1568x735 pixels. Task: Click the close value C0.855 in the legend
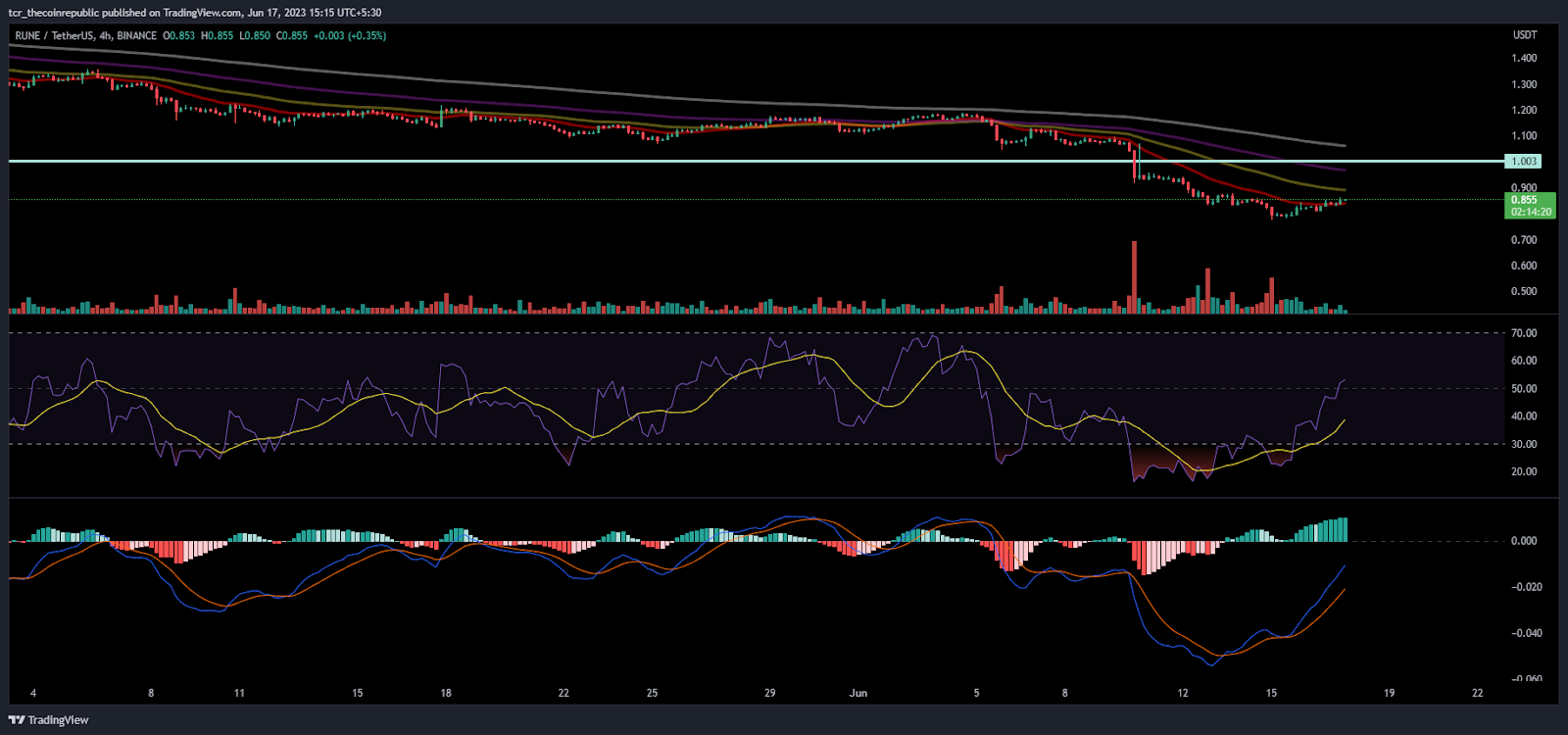(292, 36)
